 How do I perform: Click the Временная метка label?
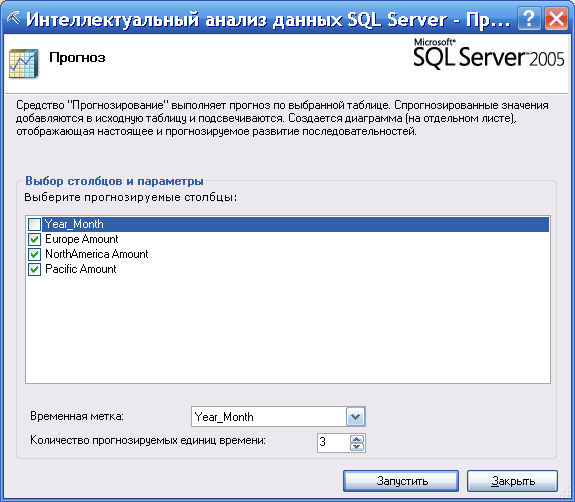(x=77, y=416)
